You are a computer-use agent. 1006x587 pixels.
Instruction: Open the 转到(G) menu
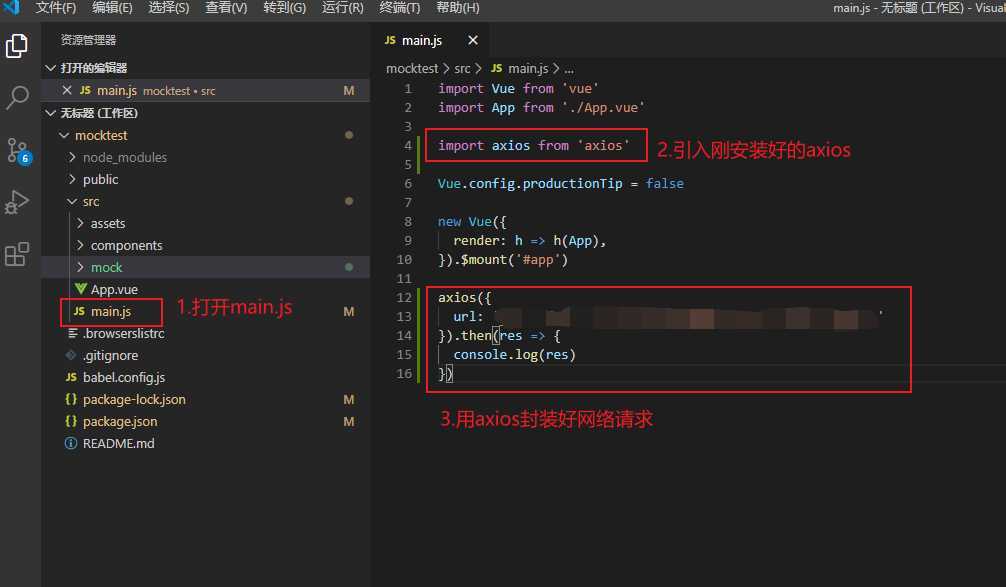tap(284, 8)
